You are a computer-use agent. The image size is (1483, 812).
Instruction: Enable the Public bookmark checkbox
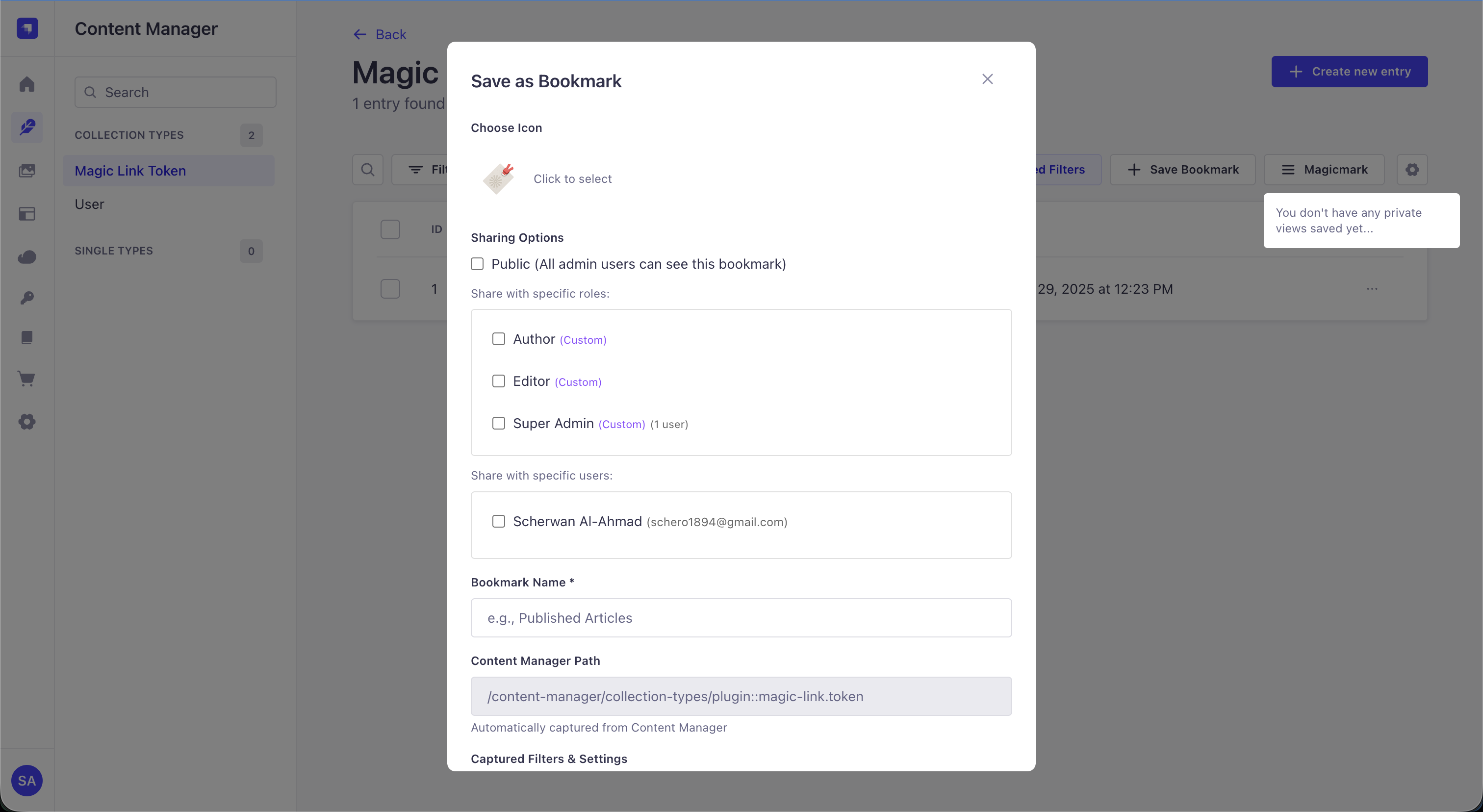(477, 264)
